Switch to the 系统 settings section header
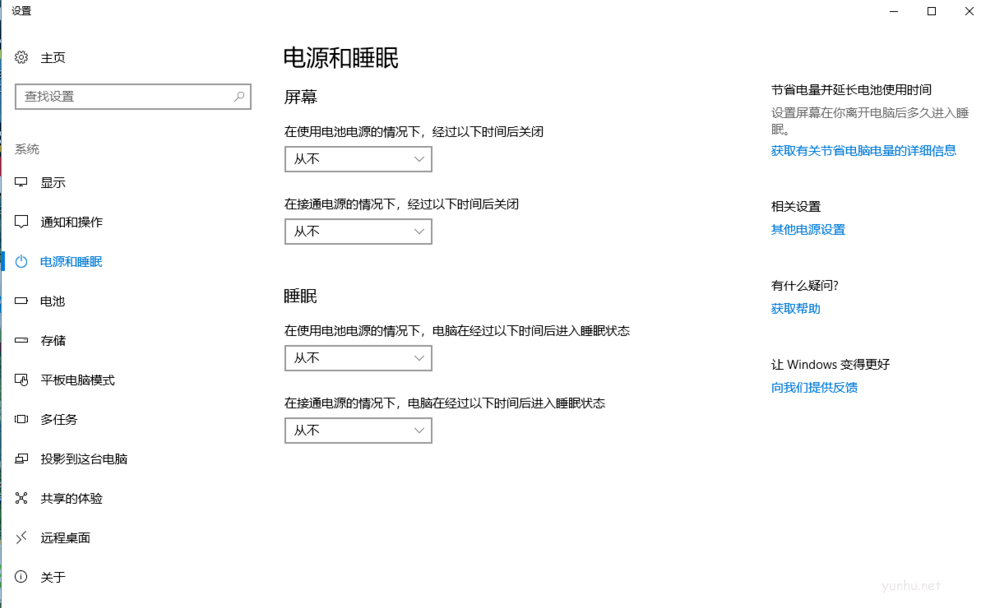This screenshot has height=608, width=981. [28, 148]
